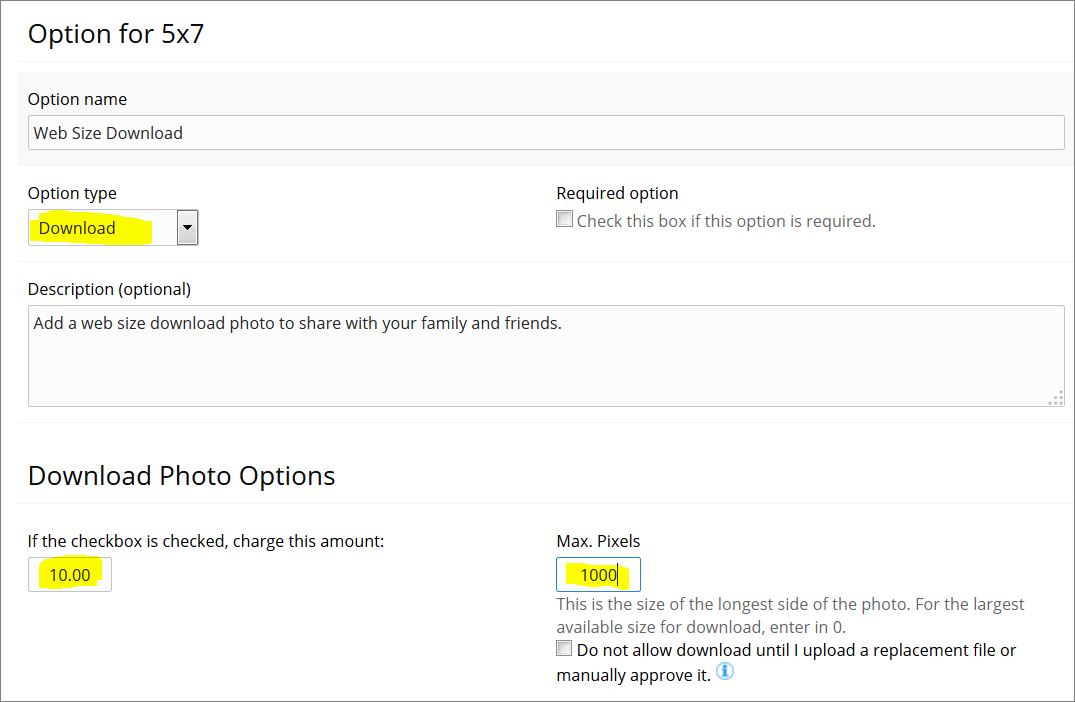The height and width of the screenshot is (702, 1075).
Task: Tick the 'Do not allow download' checkbox
Action: pyautogui.click(x=564, y=649)
